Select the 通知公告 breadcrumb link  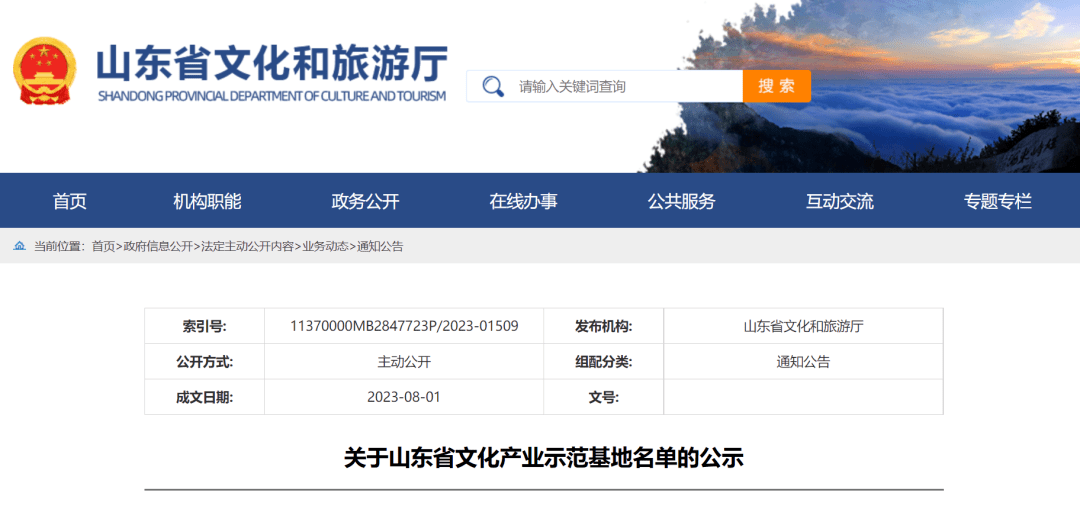[x=380, y=246]
